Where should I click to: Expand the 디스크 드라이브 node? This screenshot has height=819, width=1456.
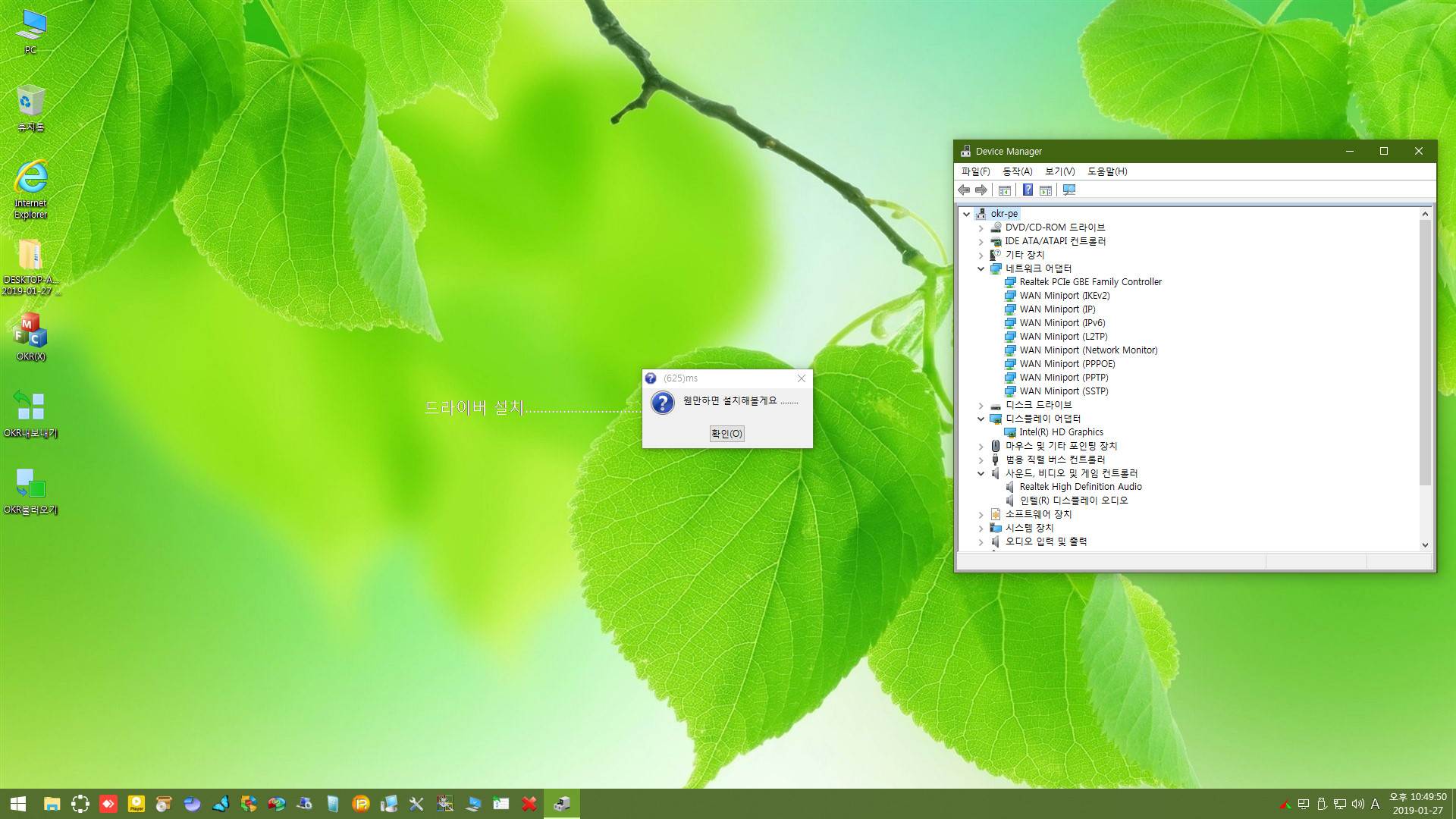click(981, 405)
